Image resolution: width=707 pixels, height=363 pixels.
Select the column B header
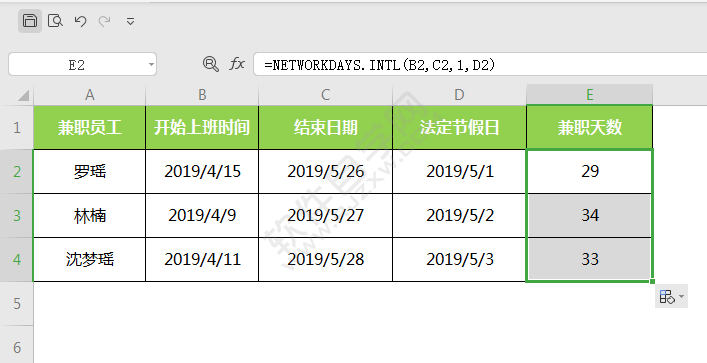[x=202, y=95]
